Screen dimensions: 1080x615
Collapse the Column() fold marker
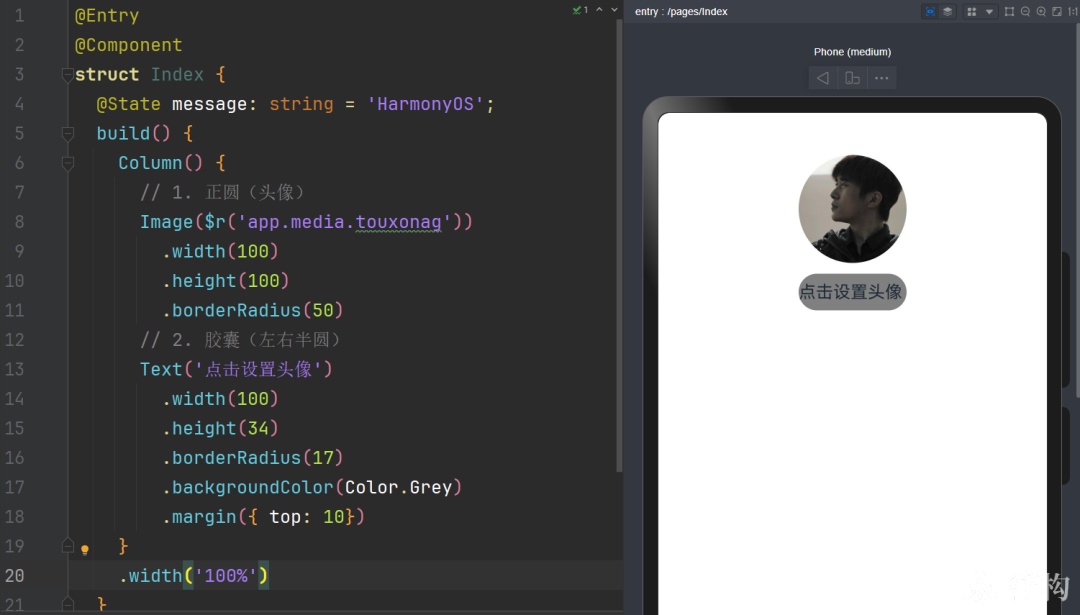68,163
